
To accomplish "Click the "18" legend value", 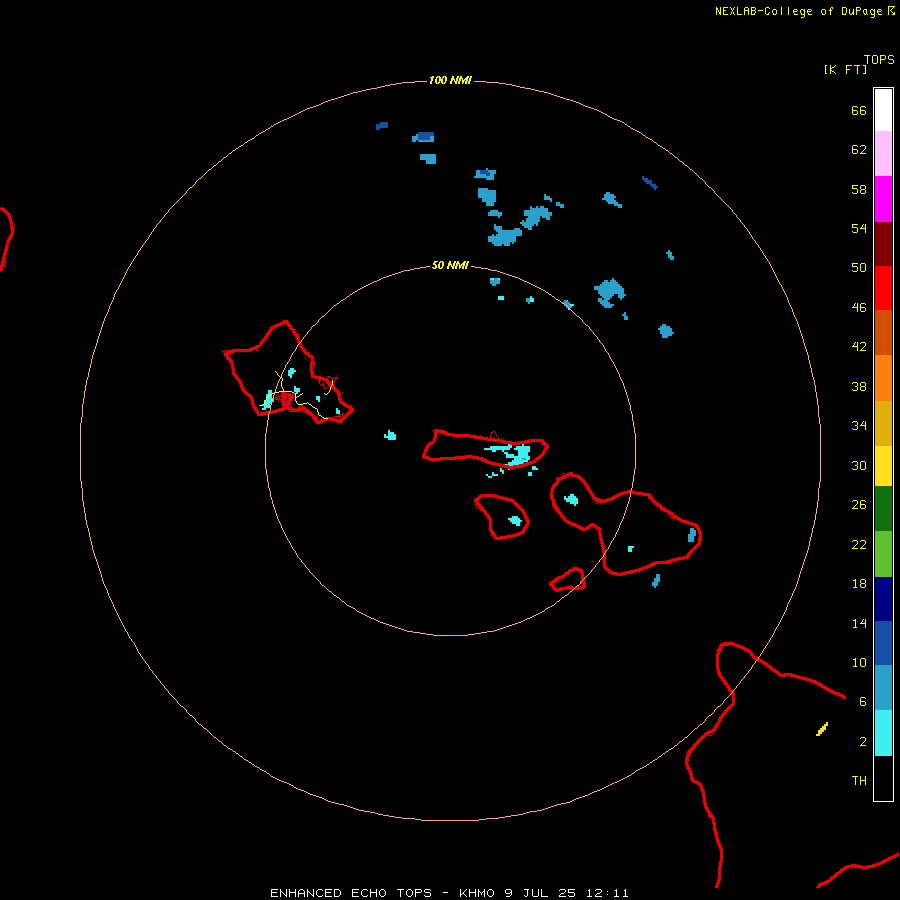I will 859,584.
